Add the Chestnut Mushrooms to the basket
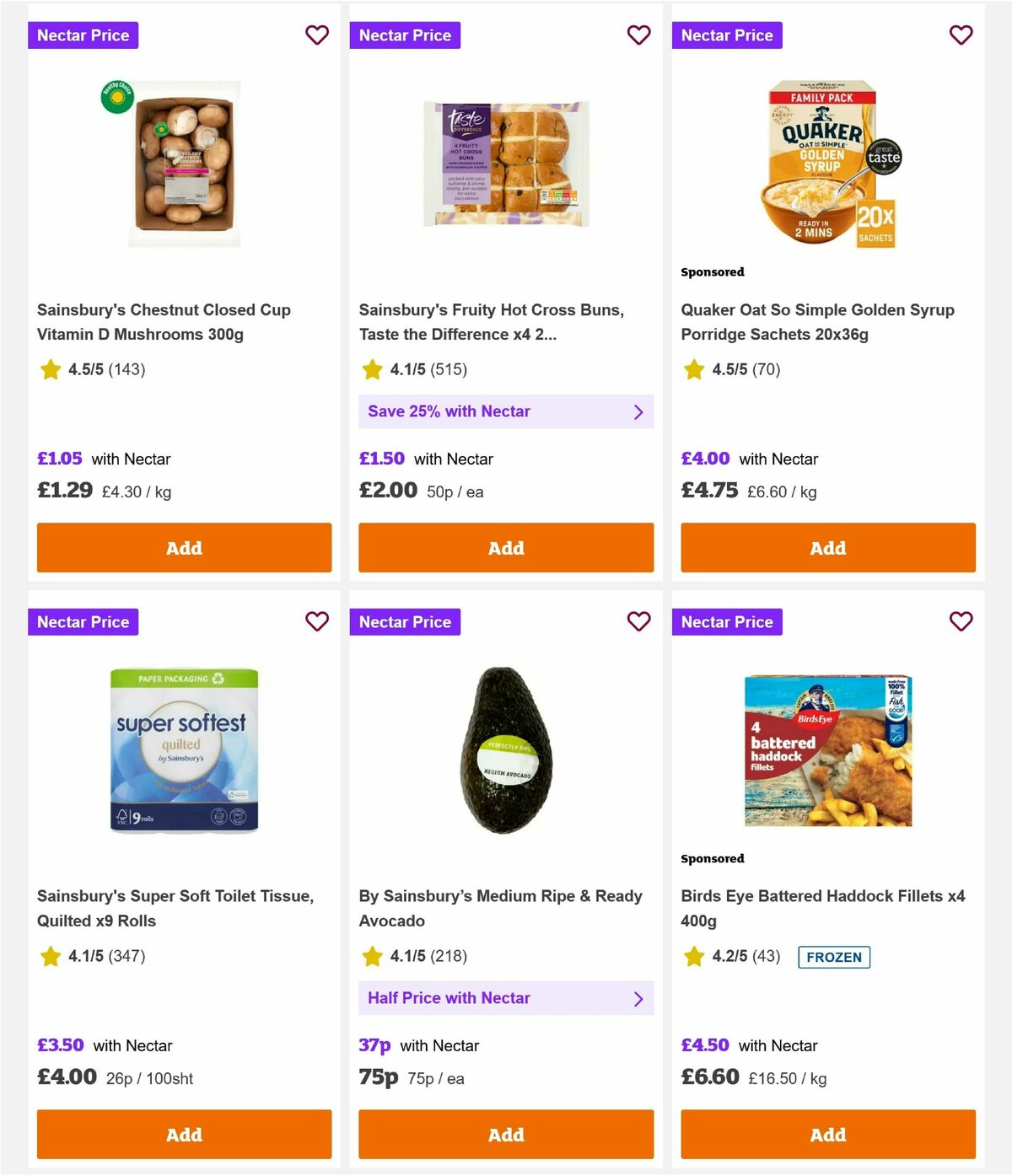The width and height of the screenshot is (1012, 1176). coord(184,547)
